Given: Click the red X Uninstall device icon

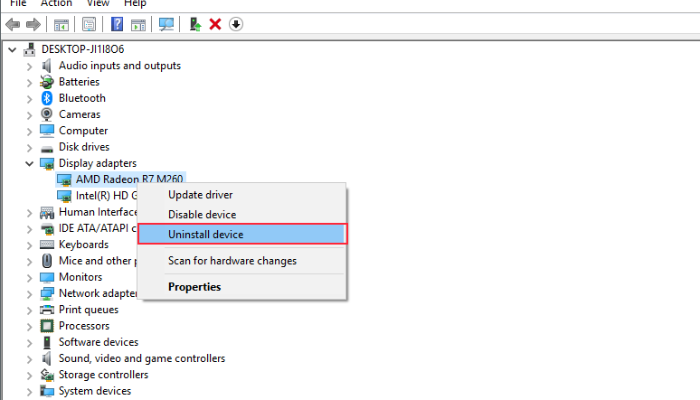Looking at the screenshot, I should coord(215,24).
